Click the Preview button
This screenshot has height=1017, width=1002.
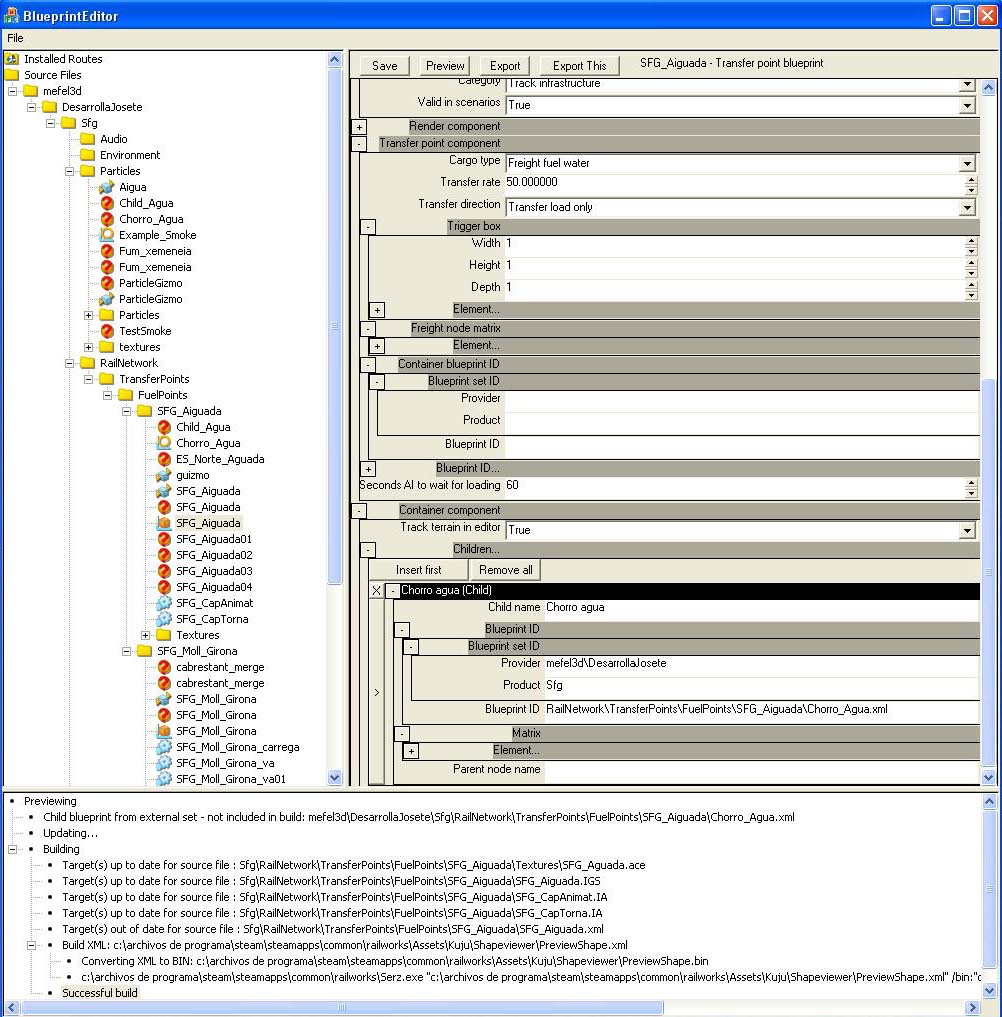pyautogui.click(x=445, y=66)
